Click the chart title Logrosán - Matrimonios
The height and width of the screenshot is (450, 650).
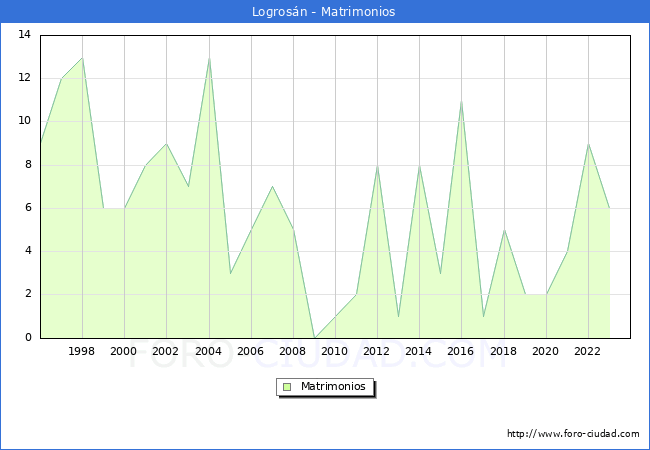324,12
